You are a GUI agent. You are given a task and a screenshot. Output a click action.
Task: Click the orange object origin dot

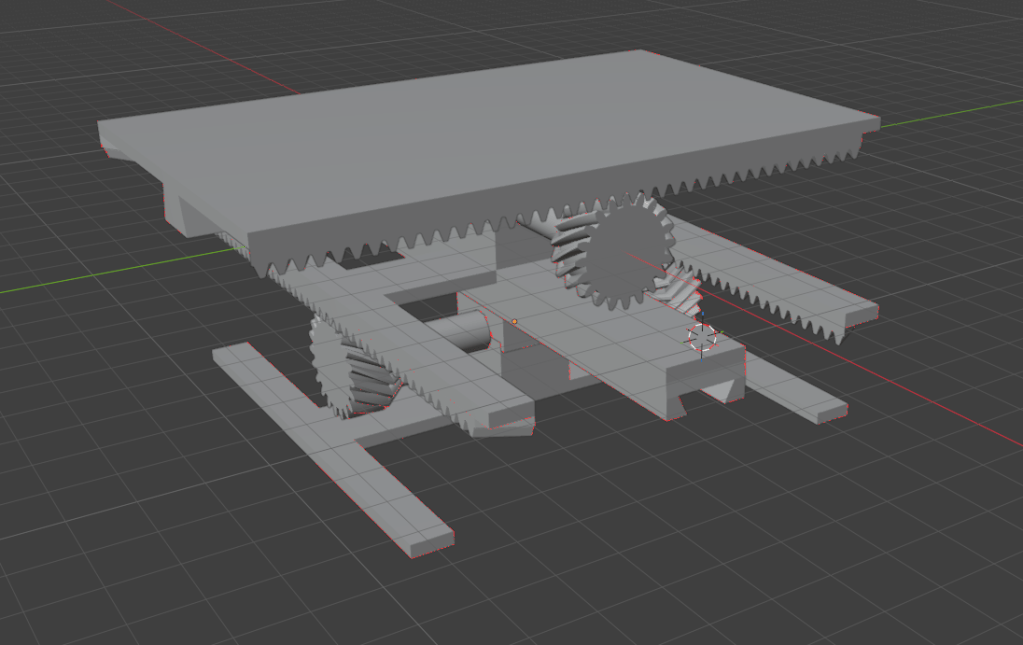click(x=515, y=322)
